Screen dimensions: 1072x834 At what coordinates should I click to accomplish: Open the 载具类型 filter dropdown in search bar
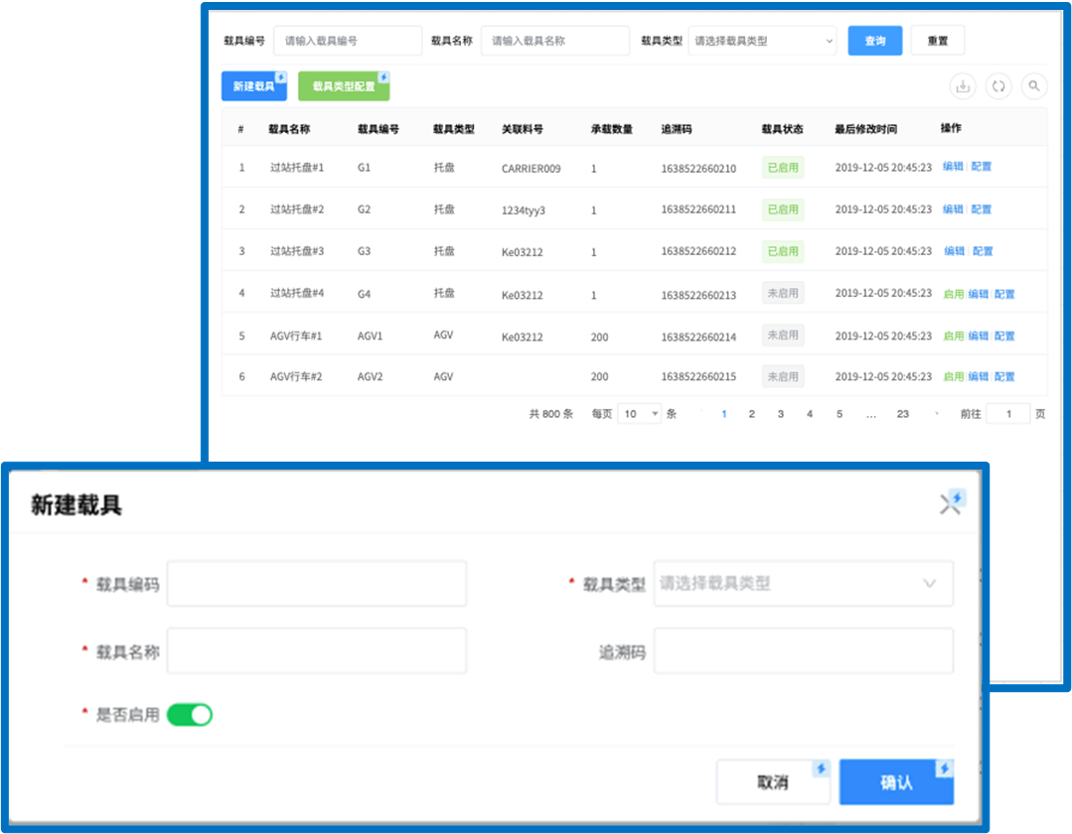click(x=762, y=41)
